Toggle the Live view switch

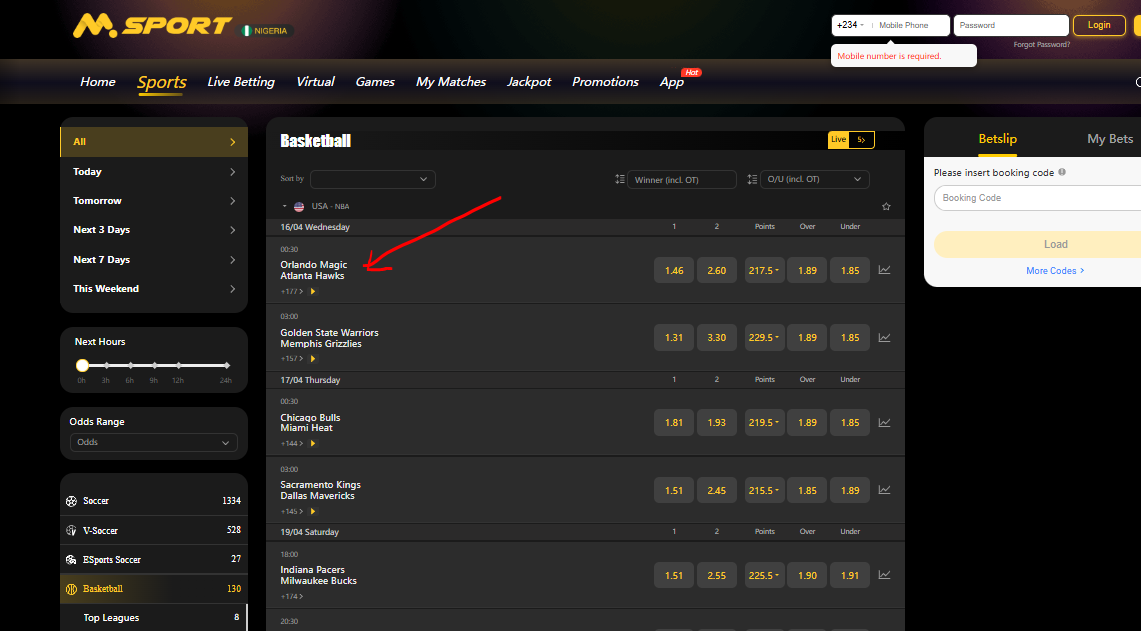tap(851, 140)
